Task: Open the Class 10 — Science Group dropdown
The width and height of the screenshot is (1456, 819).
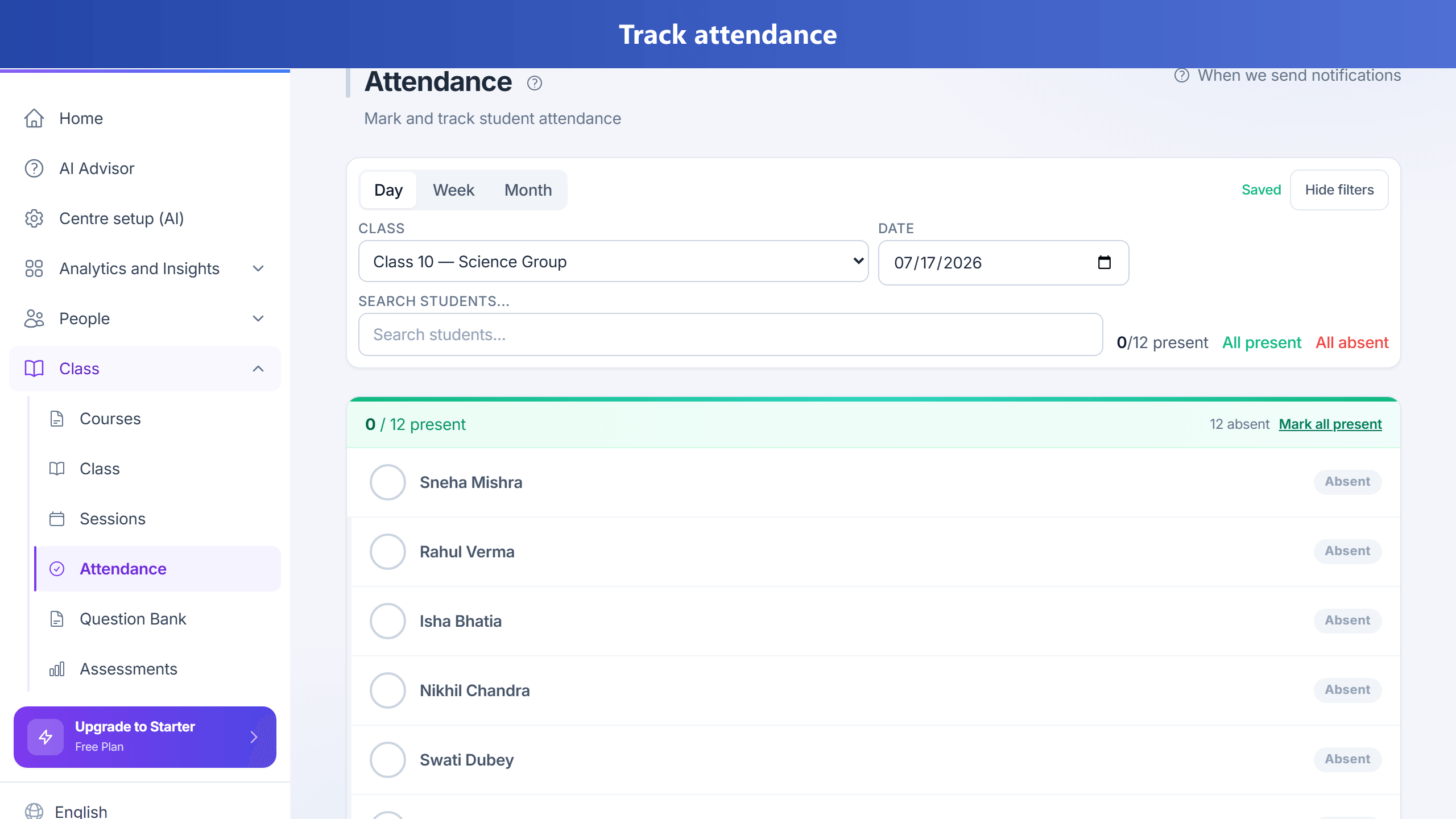Action: pyautogui.click(x=613, y=261)
